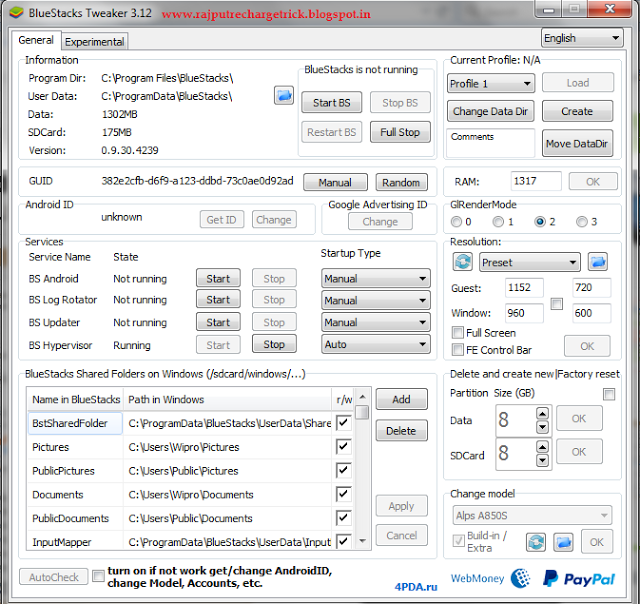This screenshot has height=604, width=640.
Task: Click the Create profile button
Action: (577, 111)
